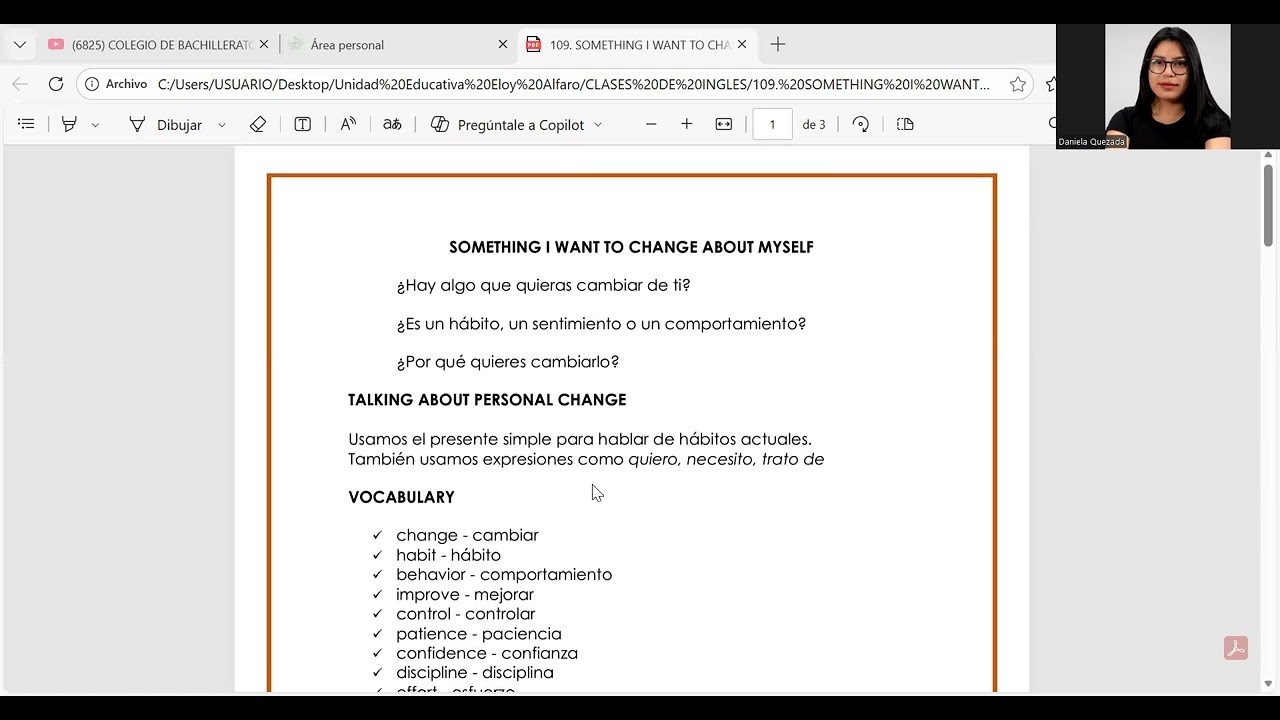Zoom in on the PDF
This screenshot has height=720, width=1280.
coord(687,124)
